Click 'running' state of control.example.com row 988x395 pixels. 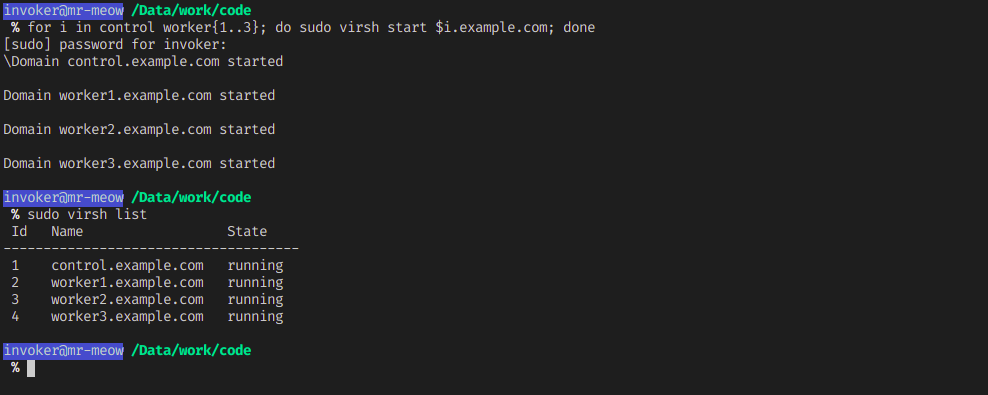pyautogui.click(x=255, y=265)
